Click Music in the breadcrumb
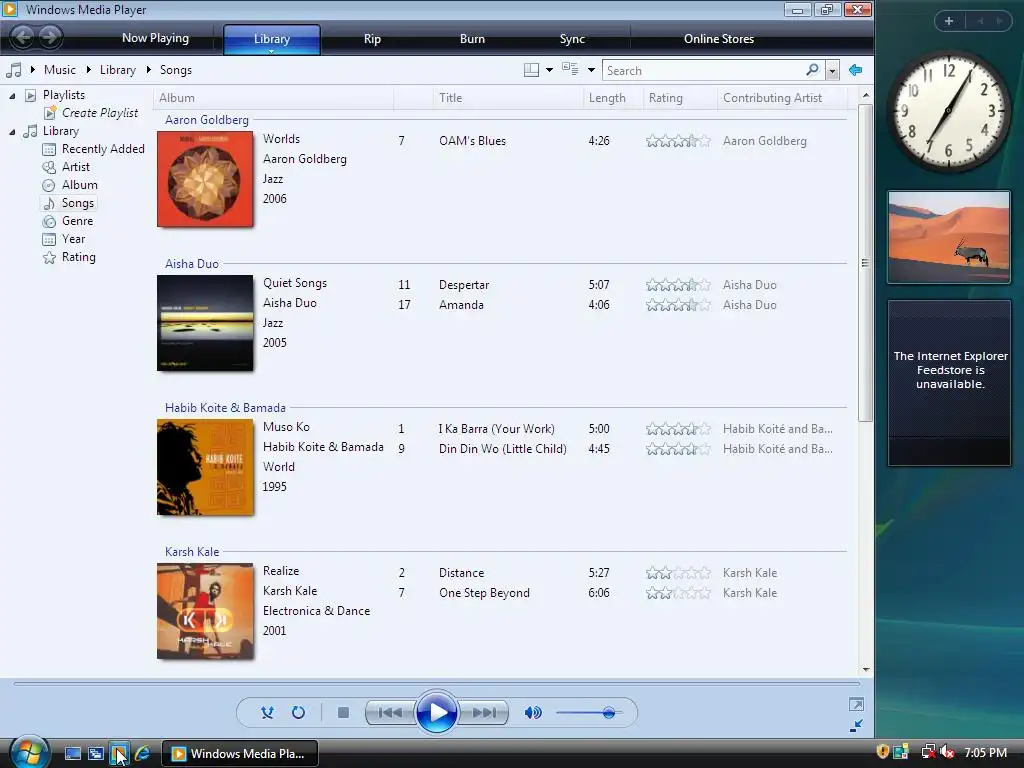This screenshot has width=1024, height=768. tap(59, 70)
